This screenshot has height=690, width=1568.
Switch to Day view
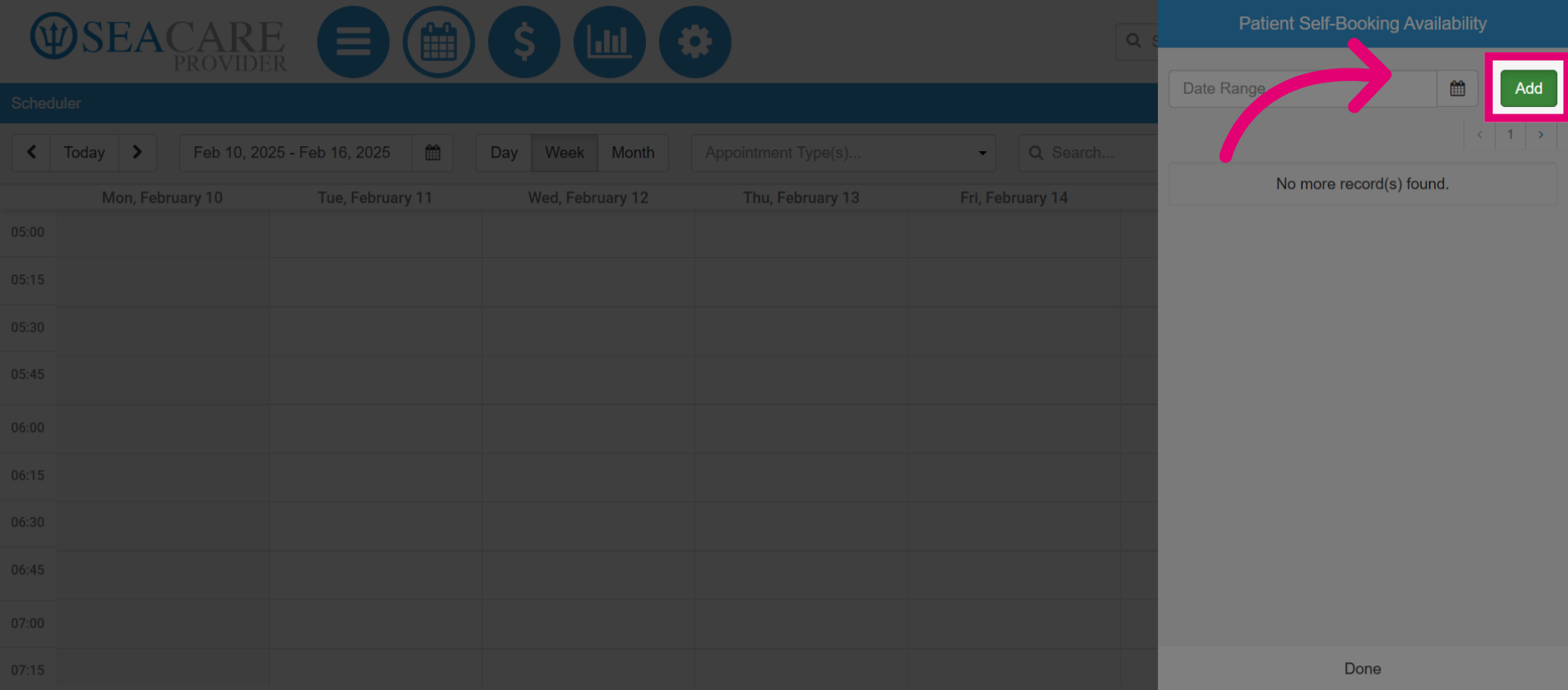504,153
